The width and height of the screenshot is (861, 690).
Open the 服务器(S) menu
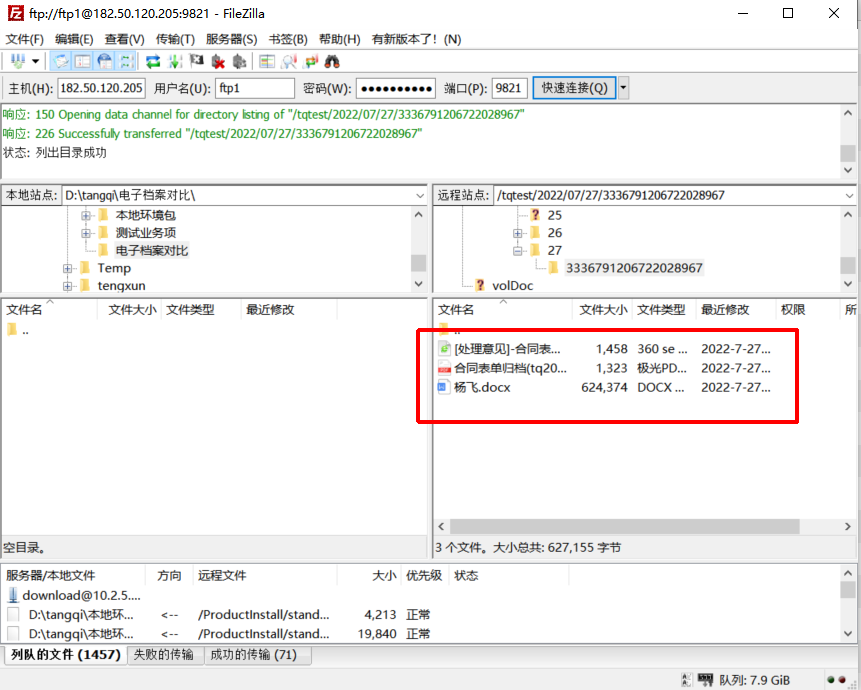(x=231, y=40)
